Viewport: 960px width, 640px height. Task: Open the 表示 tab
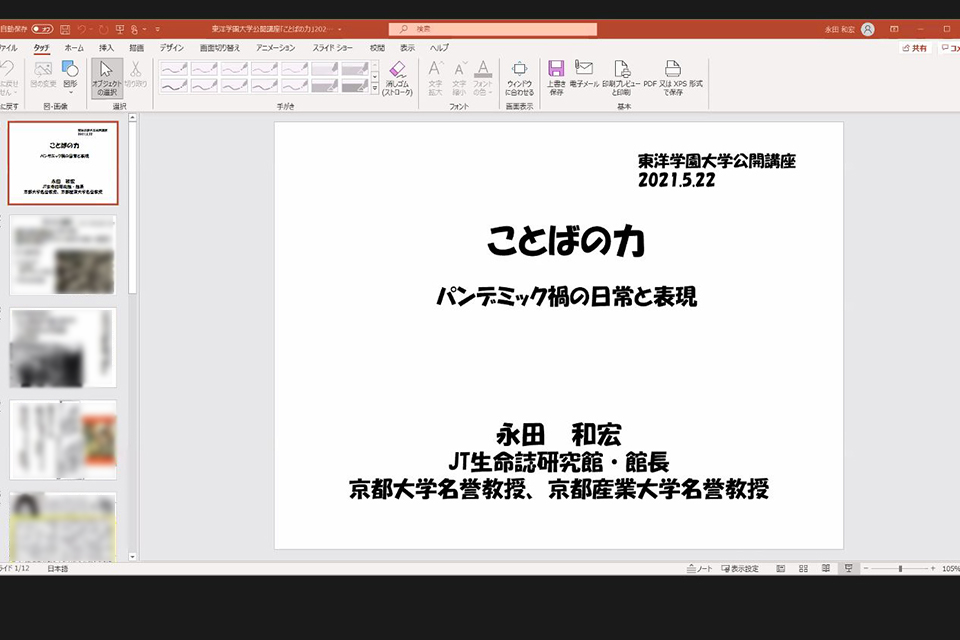click(x=407, y=48)
